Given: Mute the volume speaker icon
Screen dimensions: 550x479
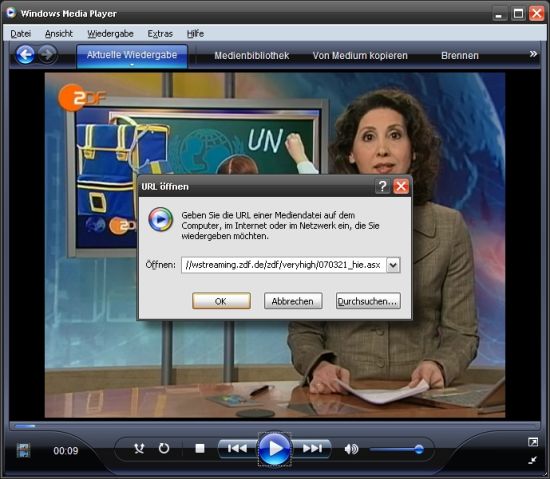Looking at the screenshot, I should [x=351, y=449].
